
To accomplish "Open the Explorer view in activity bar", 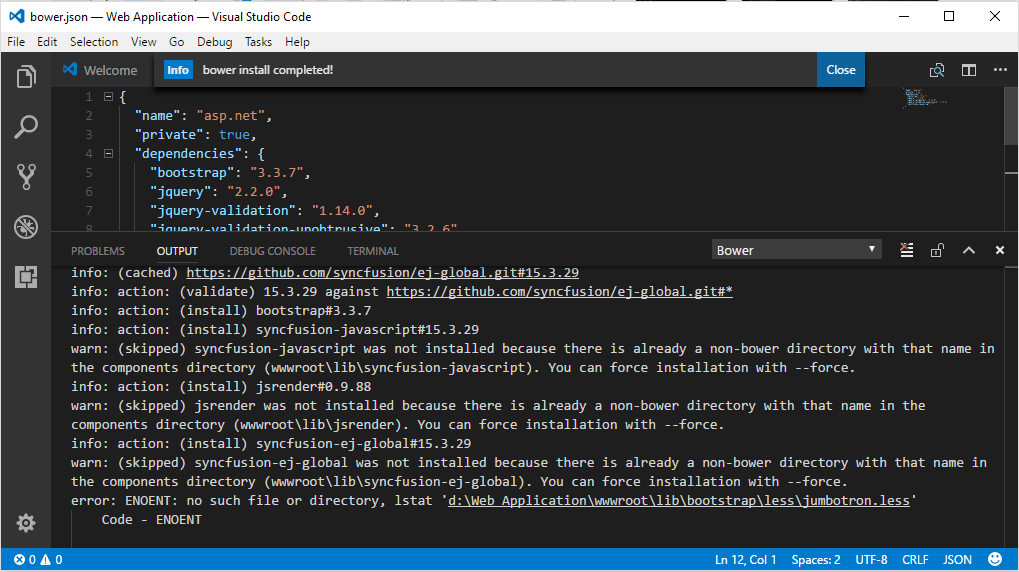I will tap(26, 77).
